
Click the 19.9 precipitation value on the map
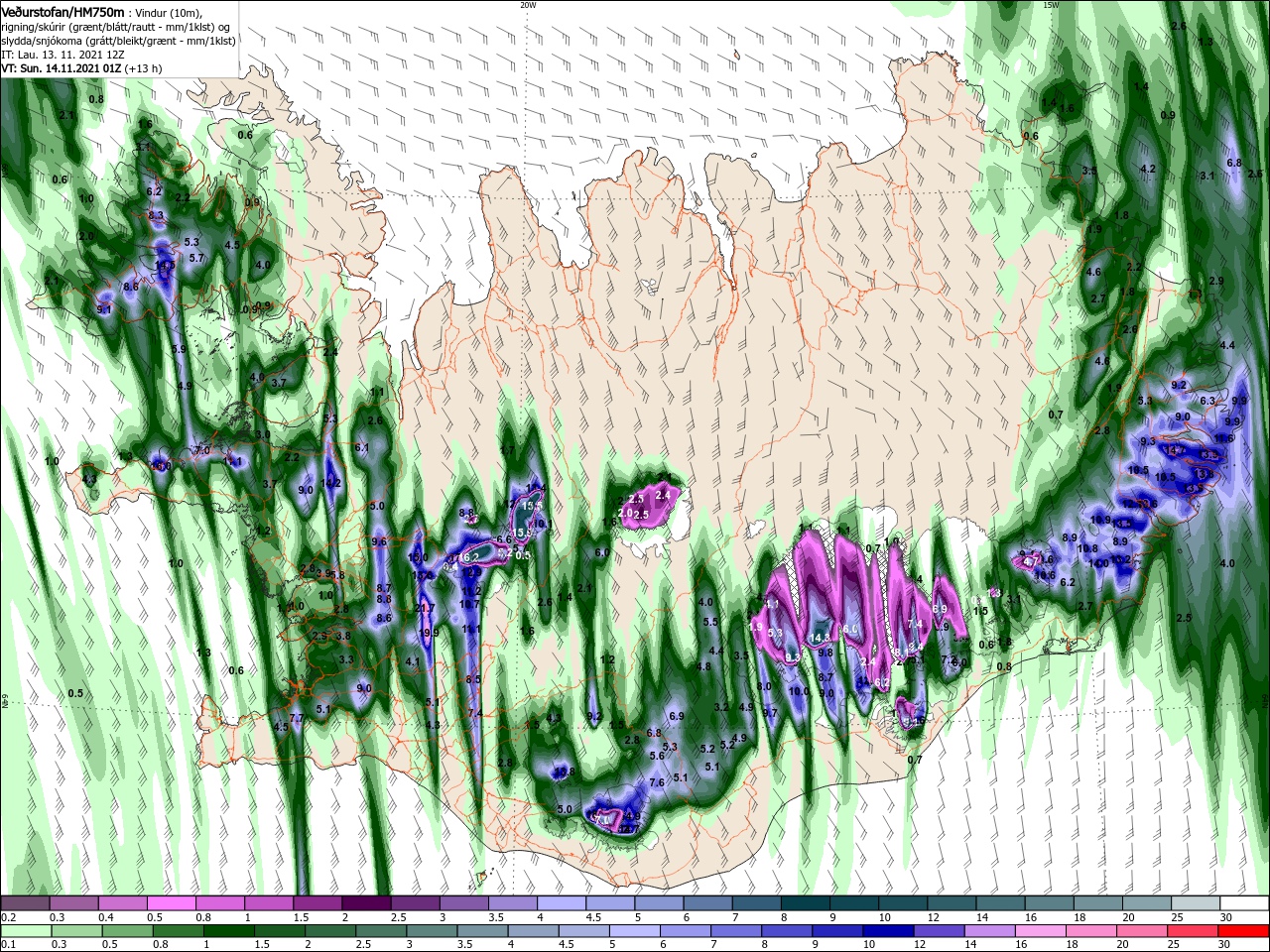429,633
